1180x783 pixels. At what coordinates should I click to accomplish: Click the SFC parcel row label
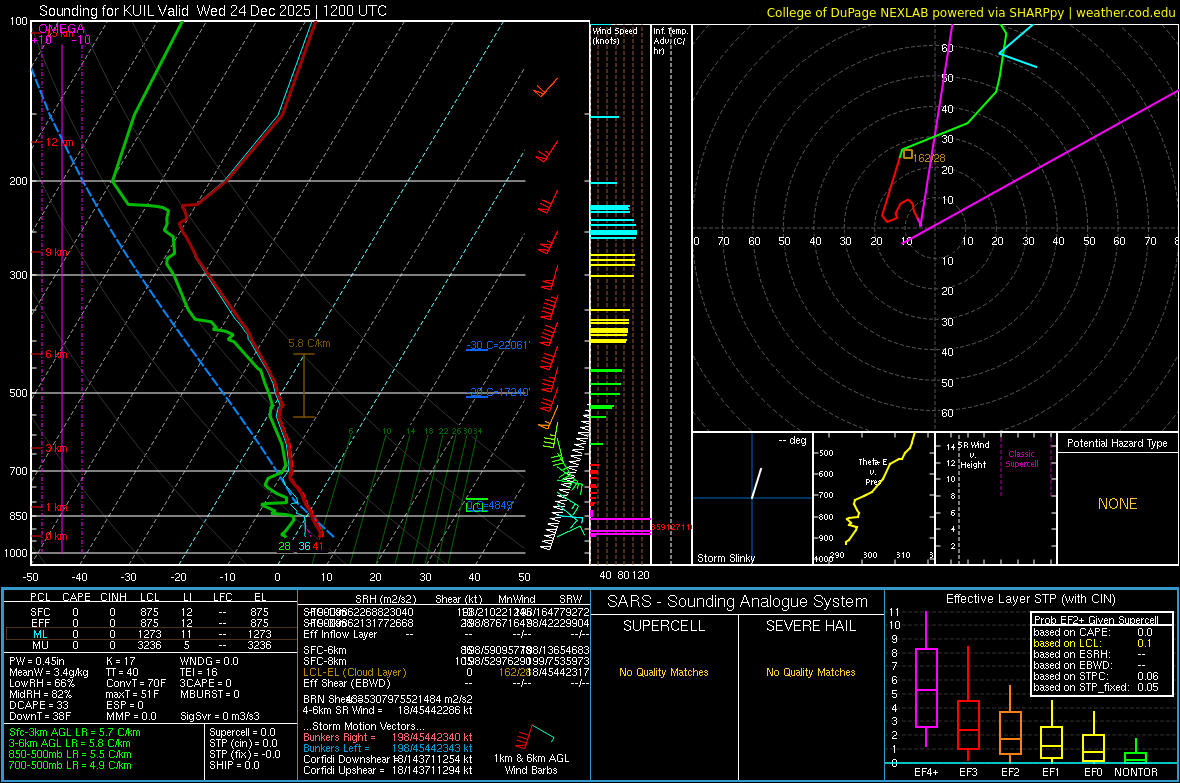click(x=40, y=612)
